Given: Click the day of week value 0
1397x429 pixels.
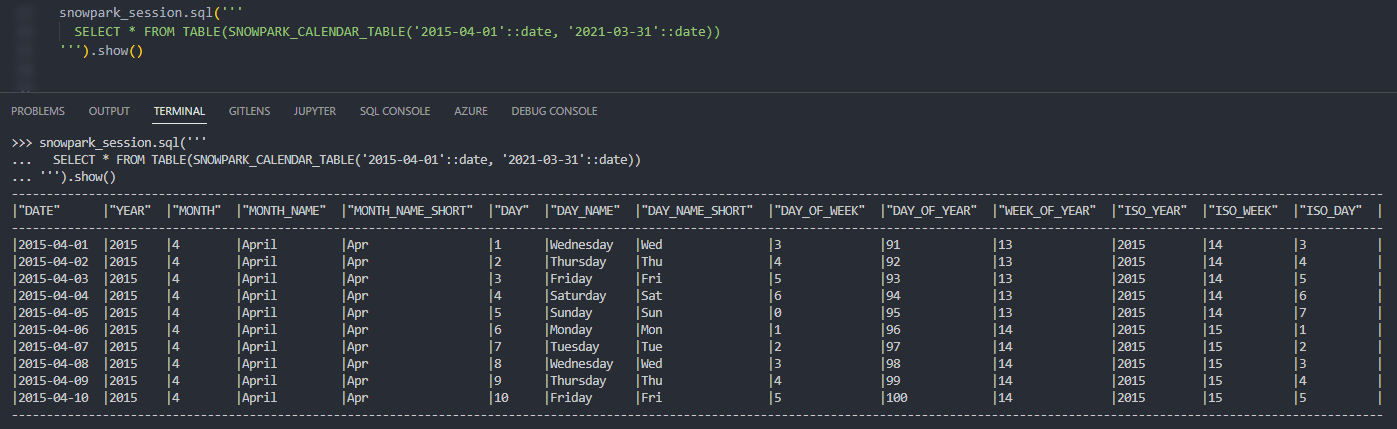Looking at the screenshot, I should (777, 312).
